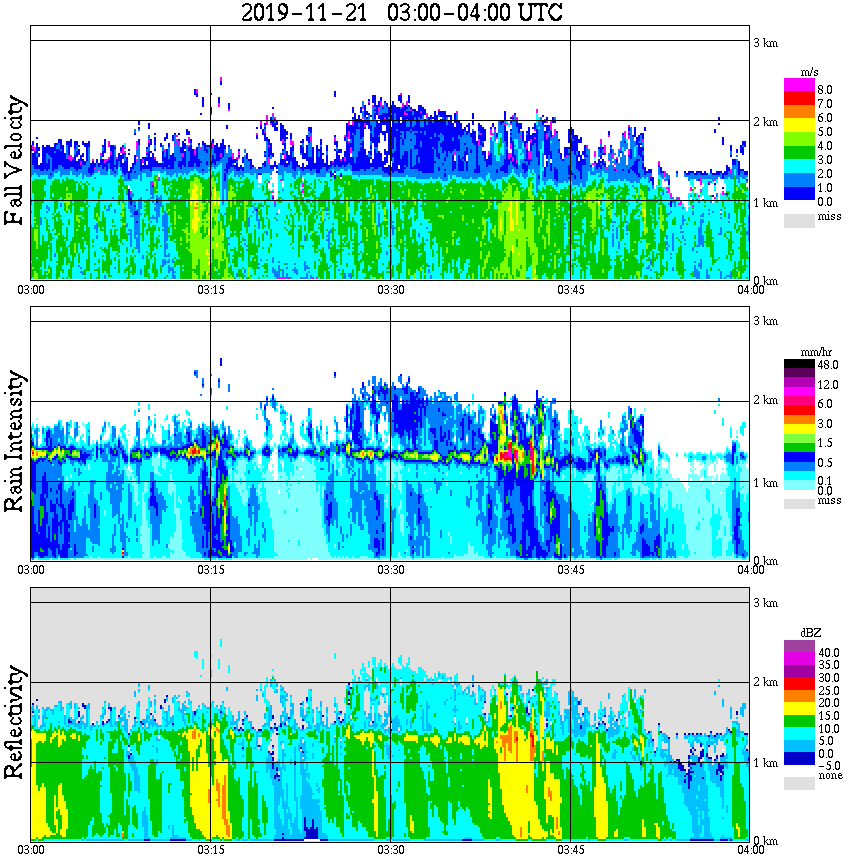Image resolution: width=850 pixels, height=868 pixels.
Task: Click the "dBZ" unit label of the legend
Action: click(x=810, y=632)
